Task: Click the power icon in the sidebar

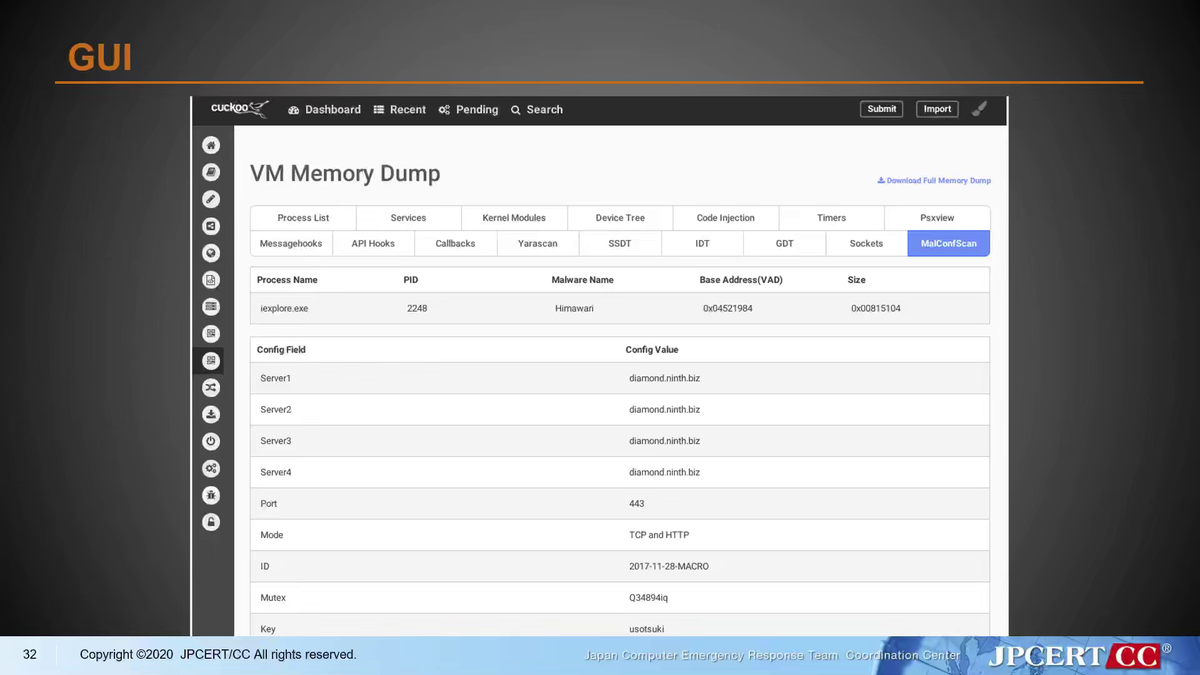Action: [211, 441]
